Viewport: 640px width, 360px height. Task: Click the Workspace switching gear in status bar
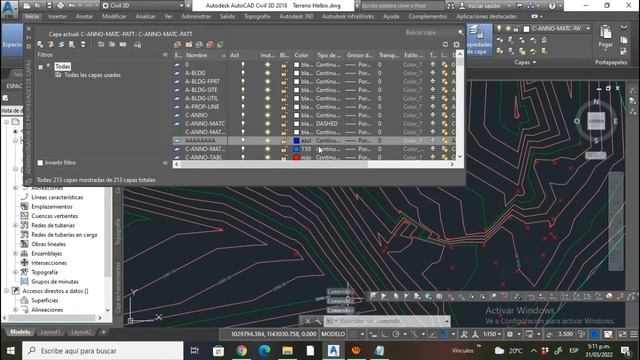pyautogui.click(x=510, y=334)
